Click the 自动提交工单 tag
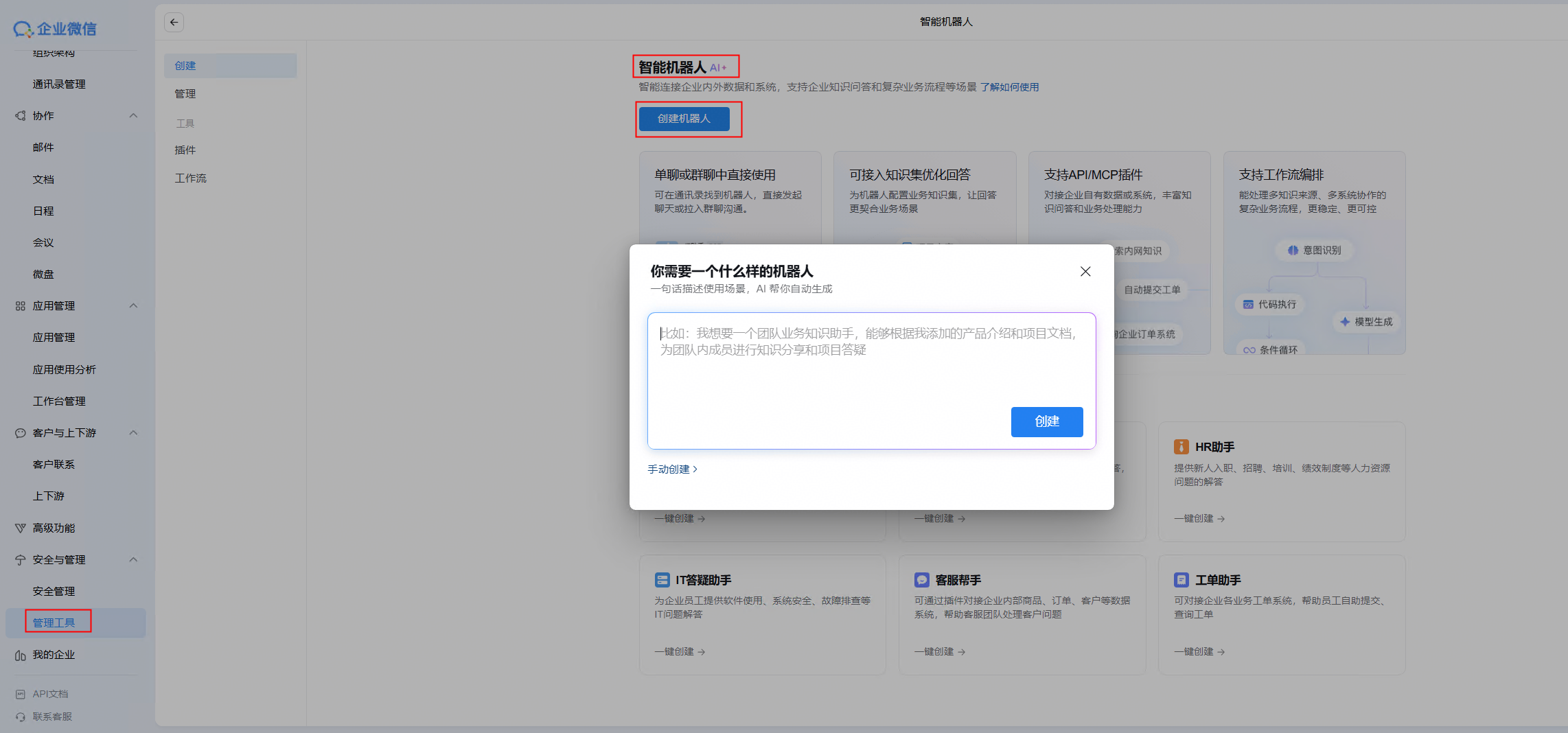This screenshot has width=1568, height=733. pos(1152,290)
